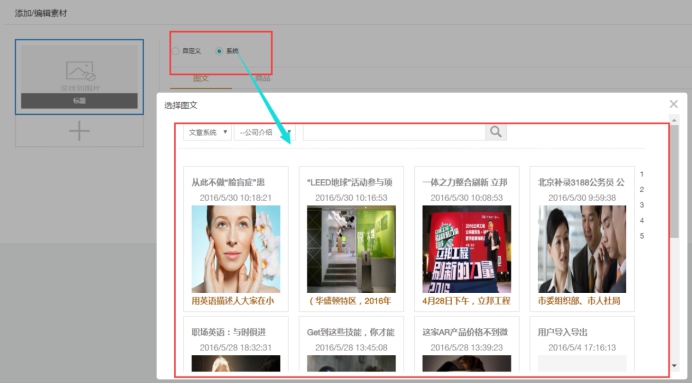The width and height of the screenshot is (692, 384).
Task: Go to page 2 of articles
Action: pyautogui.click(x=642, y=190)
